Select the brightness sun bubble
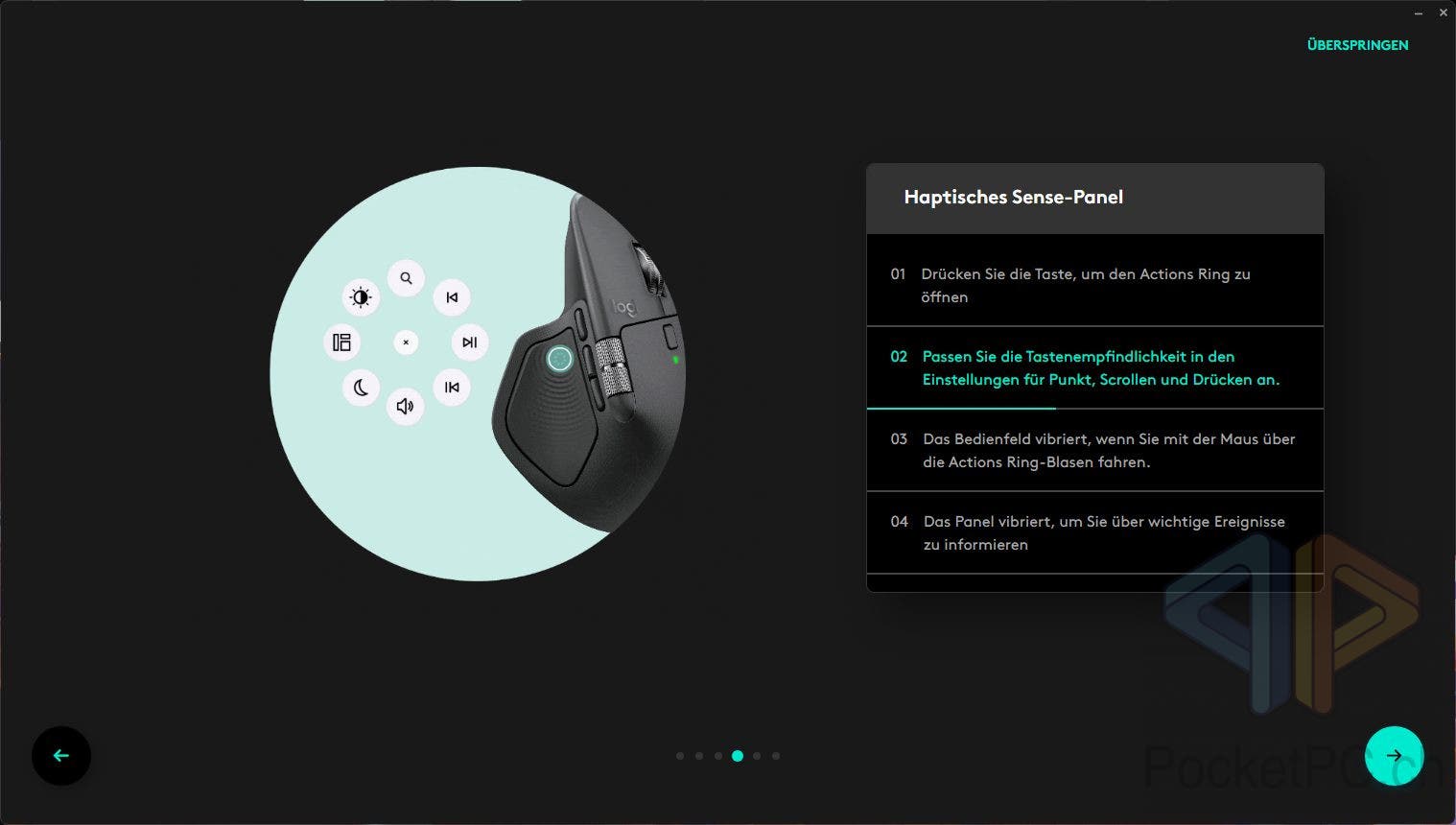 pyautogui.click(x=361, y=297)
